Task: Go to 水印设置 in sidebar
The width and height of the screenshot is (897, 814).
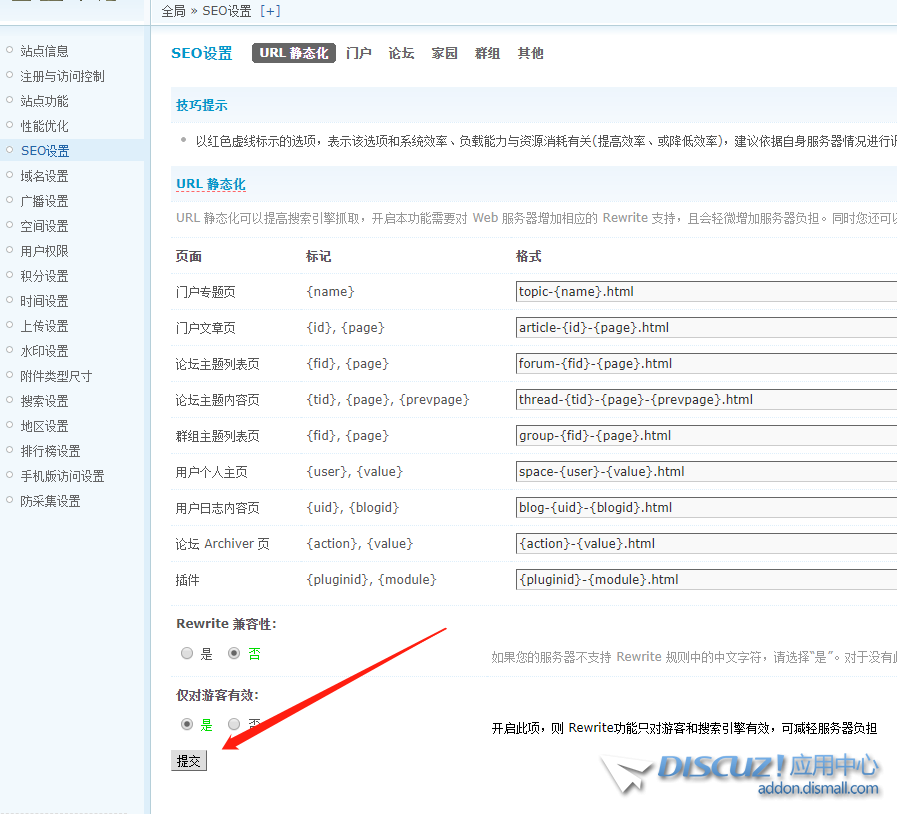Action: (45, 351)
